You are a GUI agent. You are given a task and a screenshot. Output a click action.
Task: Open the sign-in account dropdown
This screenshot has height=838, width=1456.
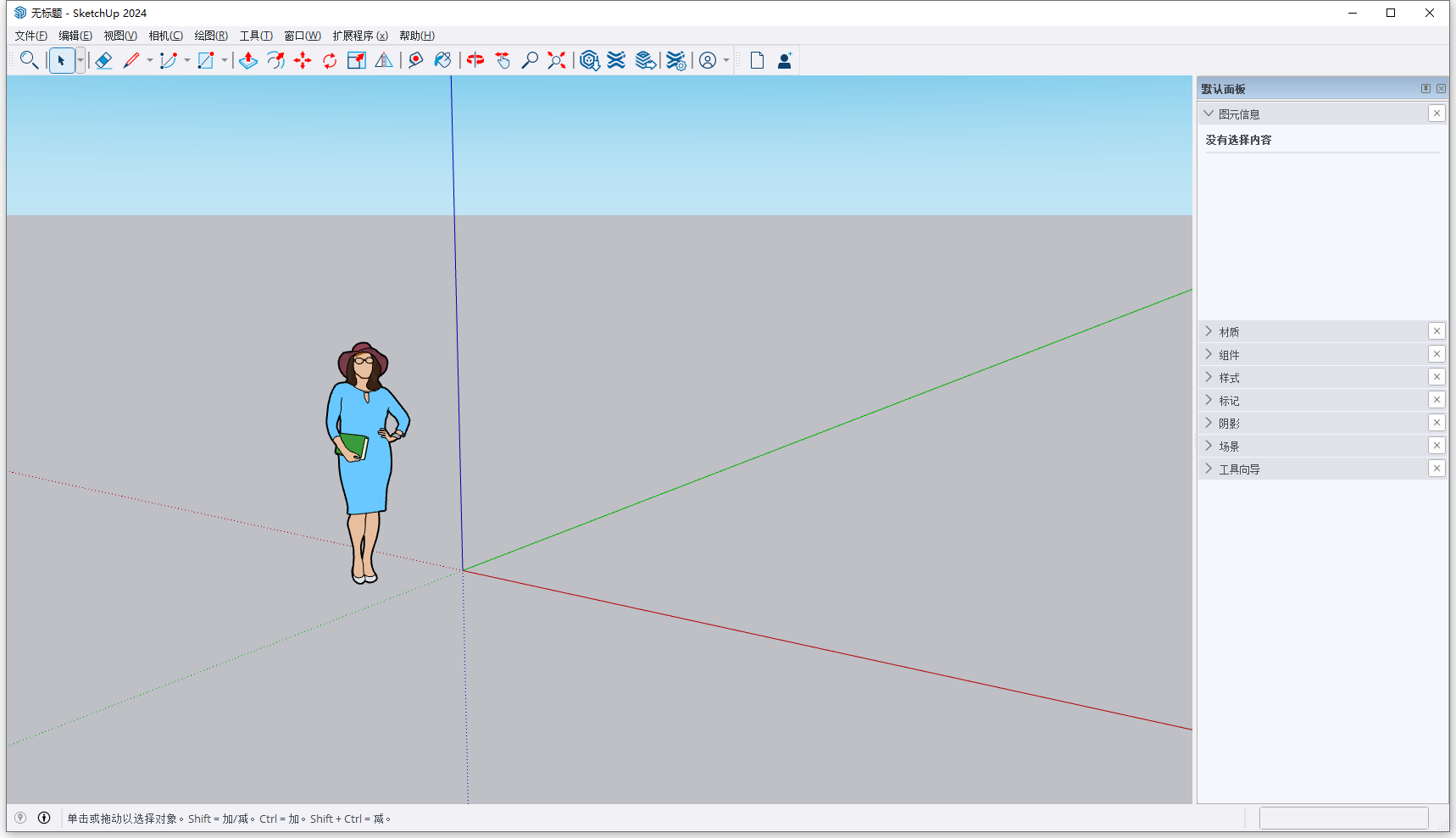tap(725, 60)
